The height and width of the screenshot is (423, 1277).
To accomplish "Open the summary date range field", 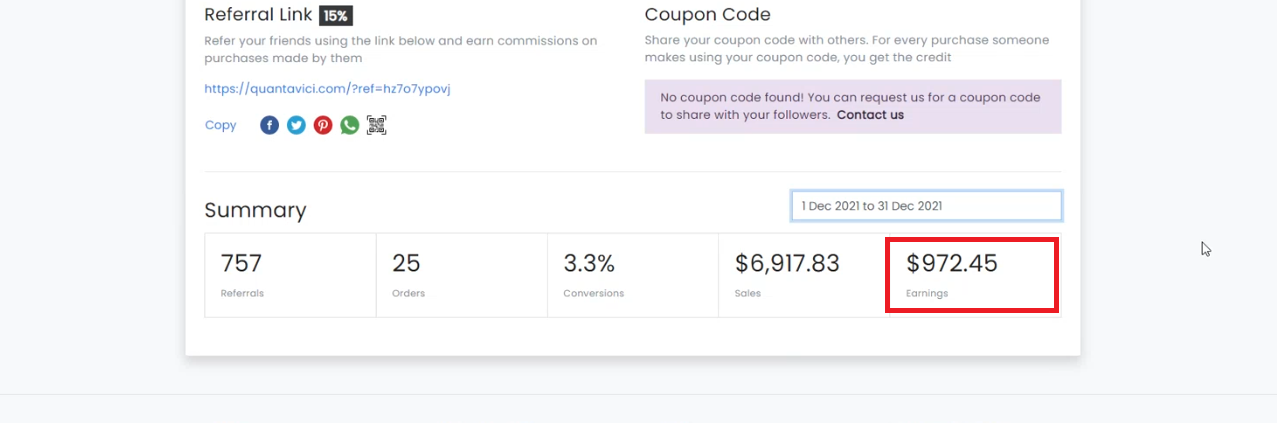I will [926, 206].
